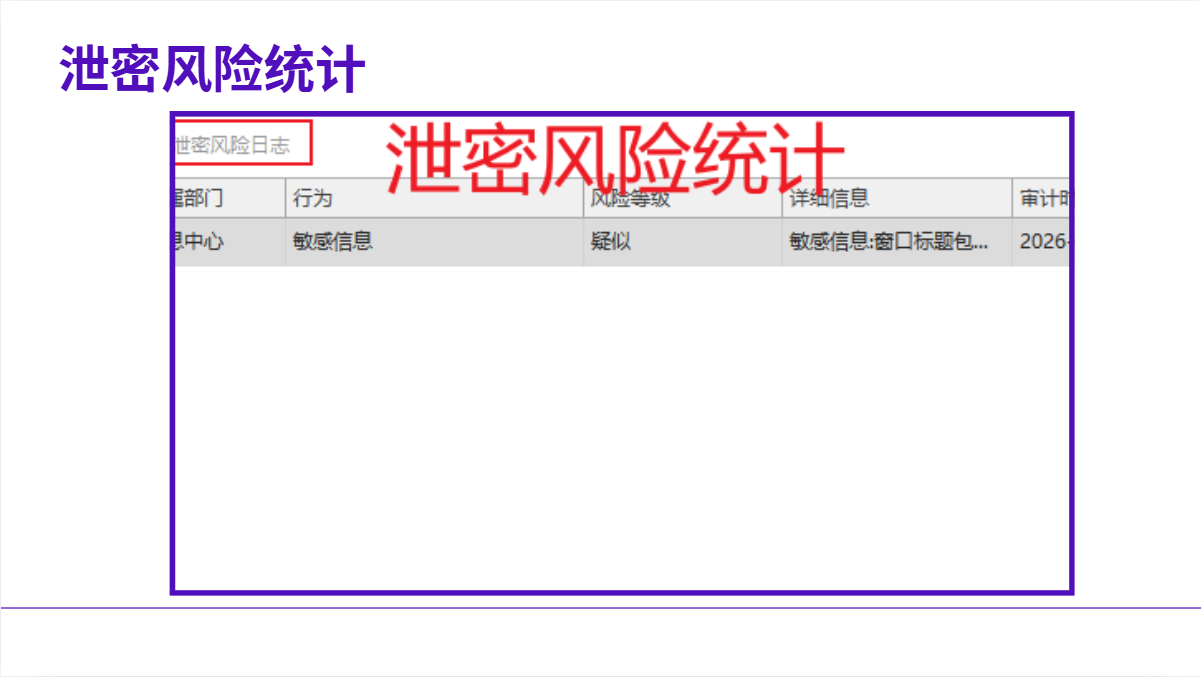Click the partially visible 部门 column header
1201x677 pixels.
(x=201, y=198)
